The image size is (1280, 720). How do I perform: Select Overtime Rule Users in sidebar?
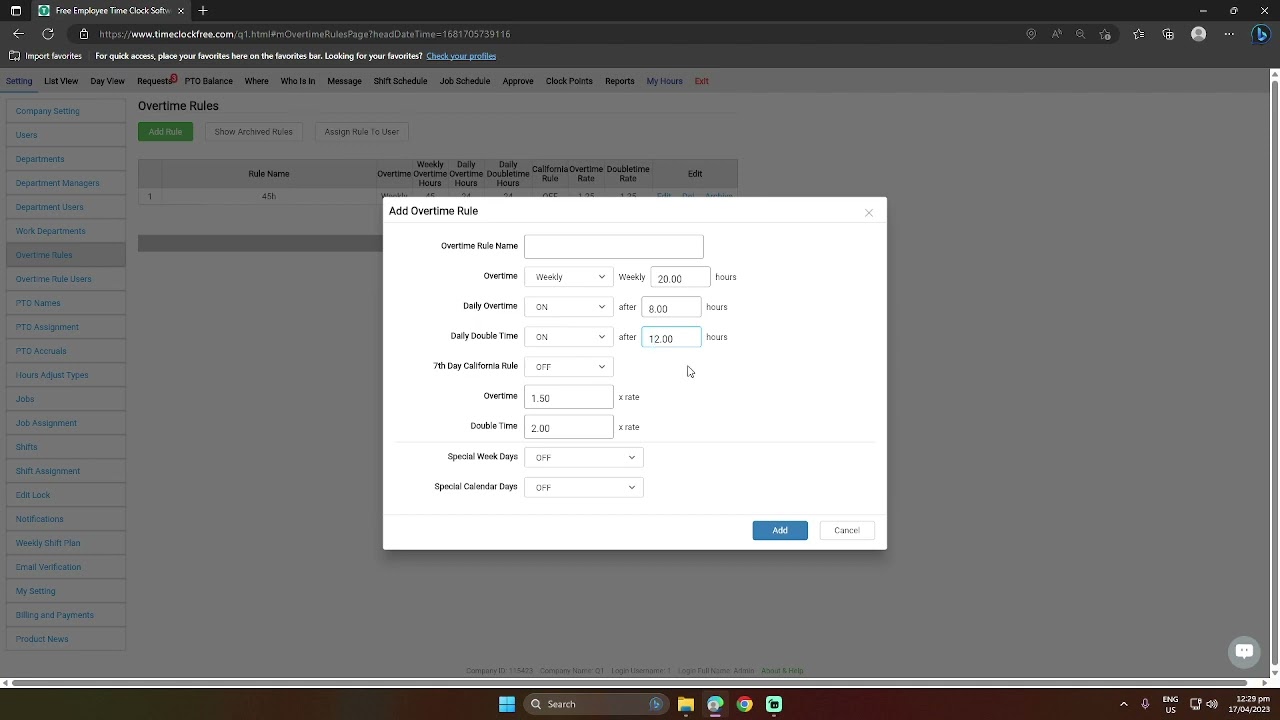pos(66,279)
